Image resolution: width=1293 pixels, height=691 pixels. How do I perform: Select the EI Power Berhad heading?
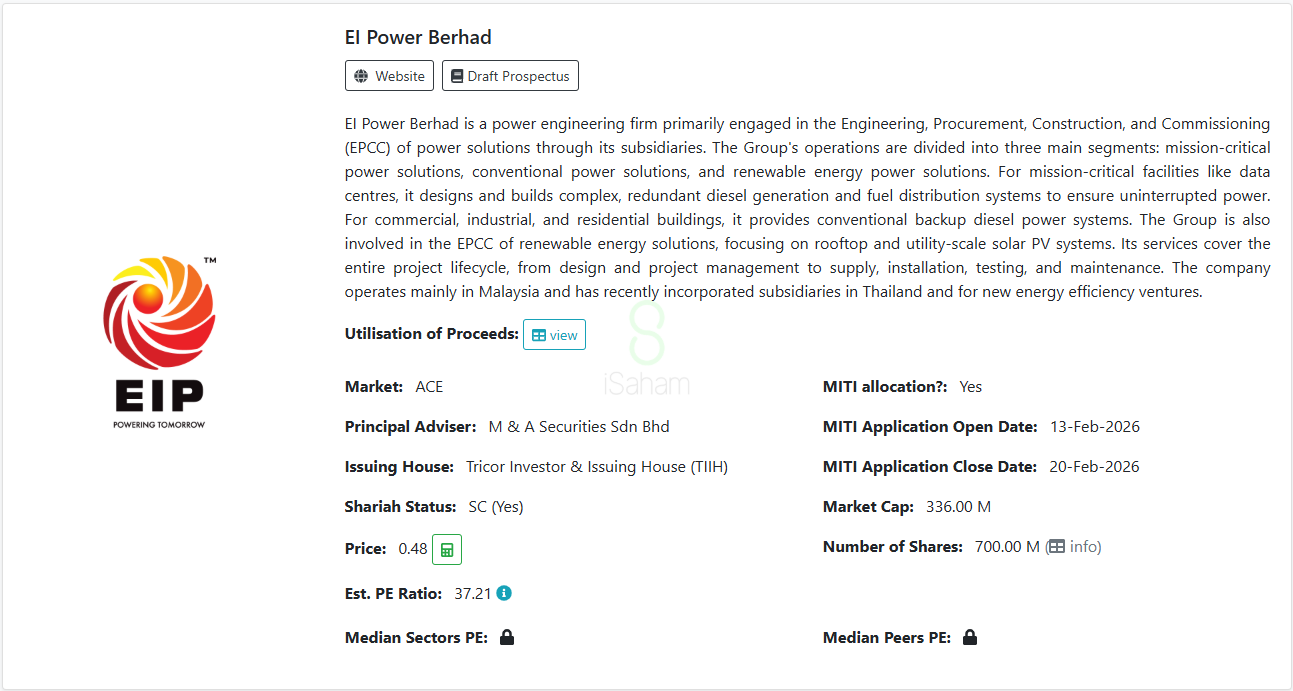418,37
